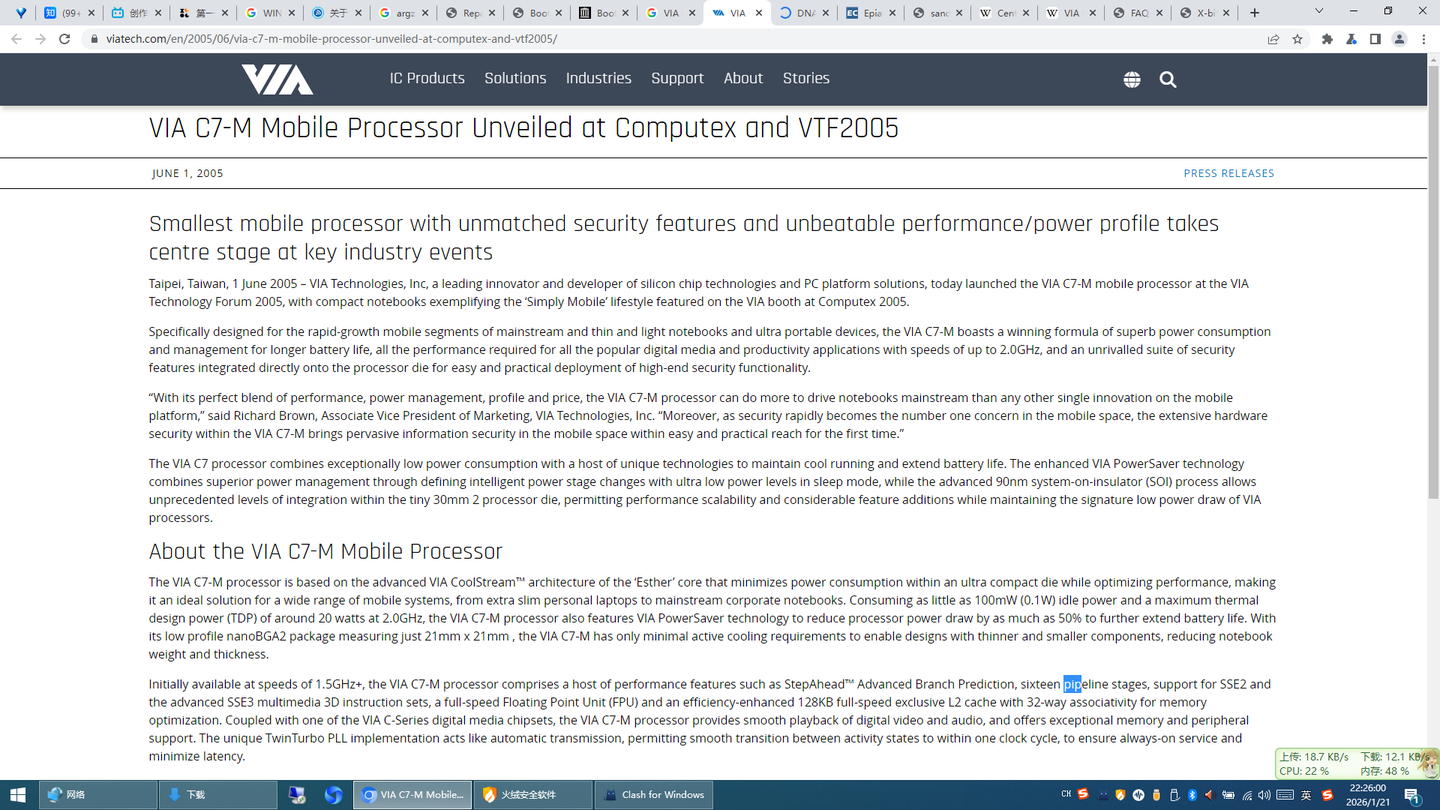Screen dimensions: 1440x810
Task: Click the CPU usage overlay widget
Action: (x=1355, y=764)
